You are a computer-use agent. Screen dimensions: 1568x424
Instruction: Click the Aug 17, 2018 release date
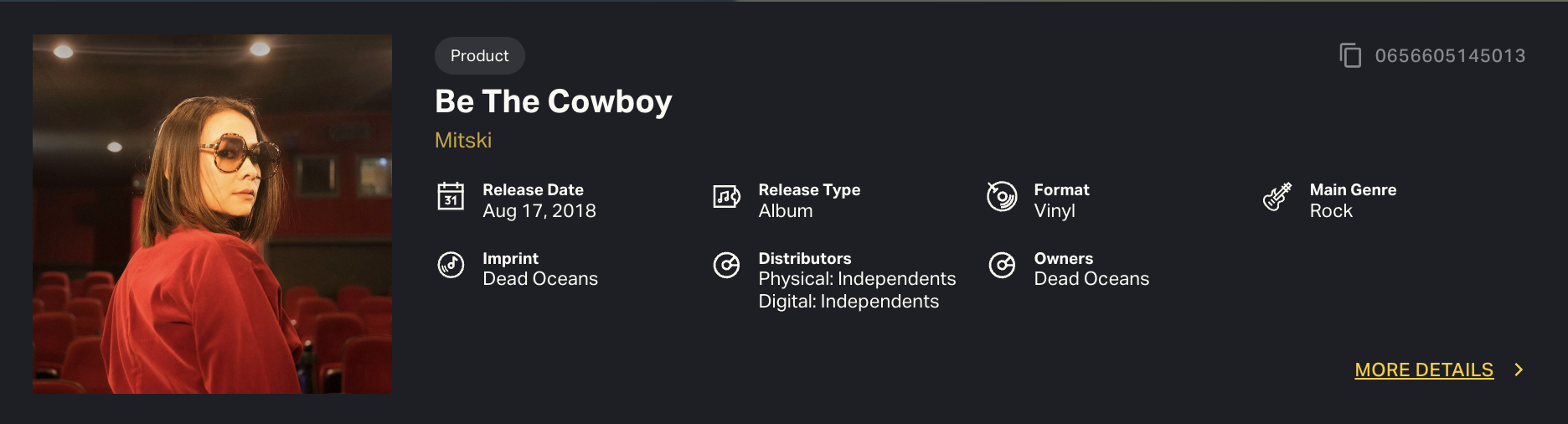click(x=539, y=211)
